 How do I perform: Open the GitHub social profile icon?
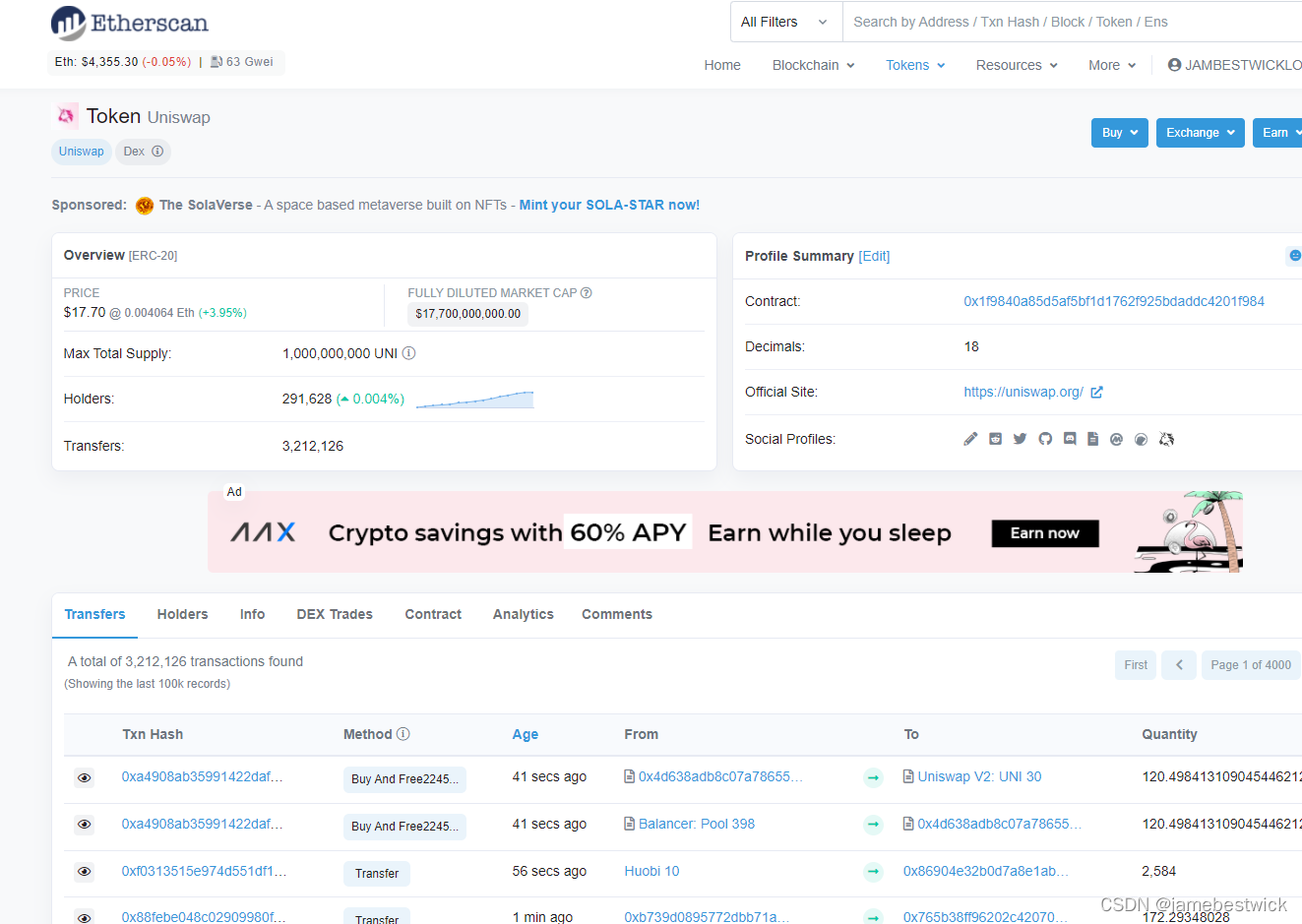1045,439
